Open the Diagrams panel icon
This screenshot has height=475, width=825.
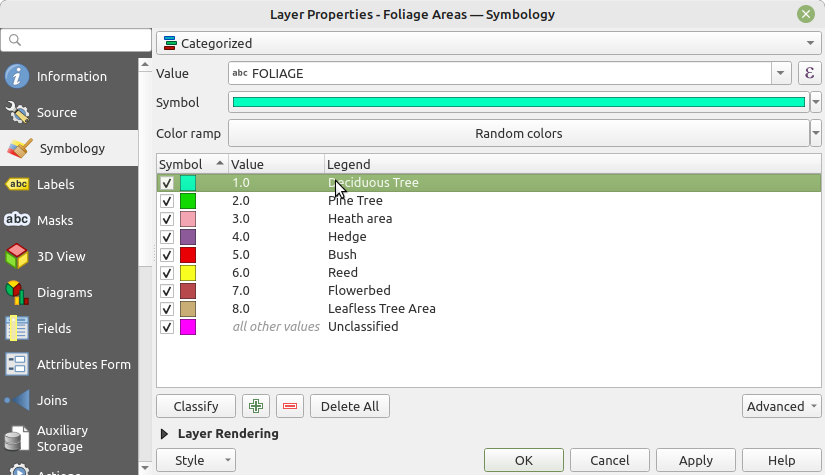pos(18,293)
